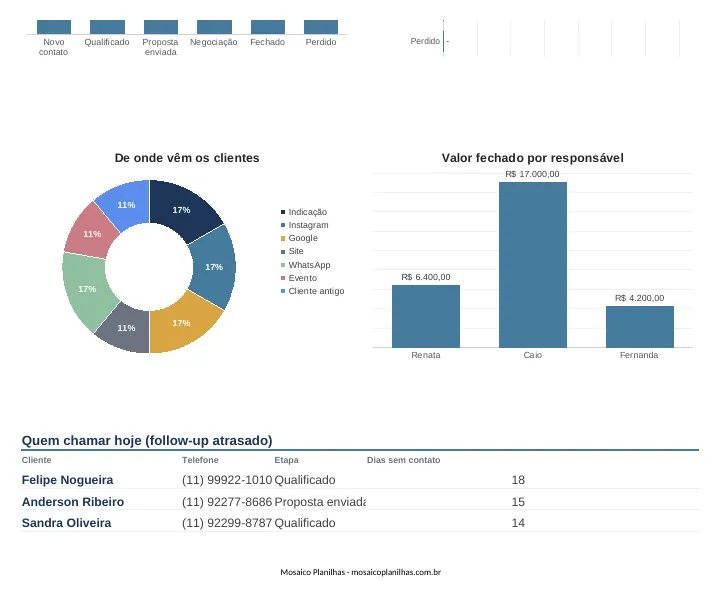Click the Instagram legend color marker
Image resolution: width=719 pixels, height=597 pixels.
tap(283, 225)
